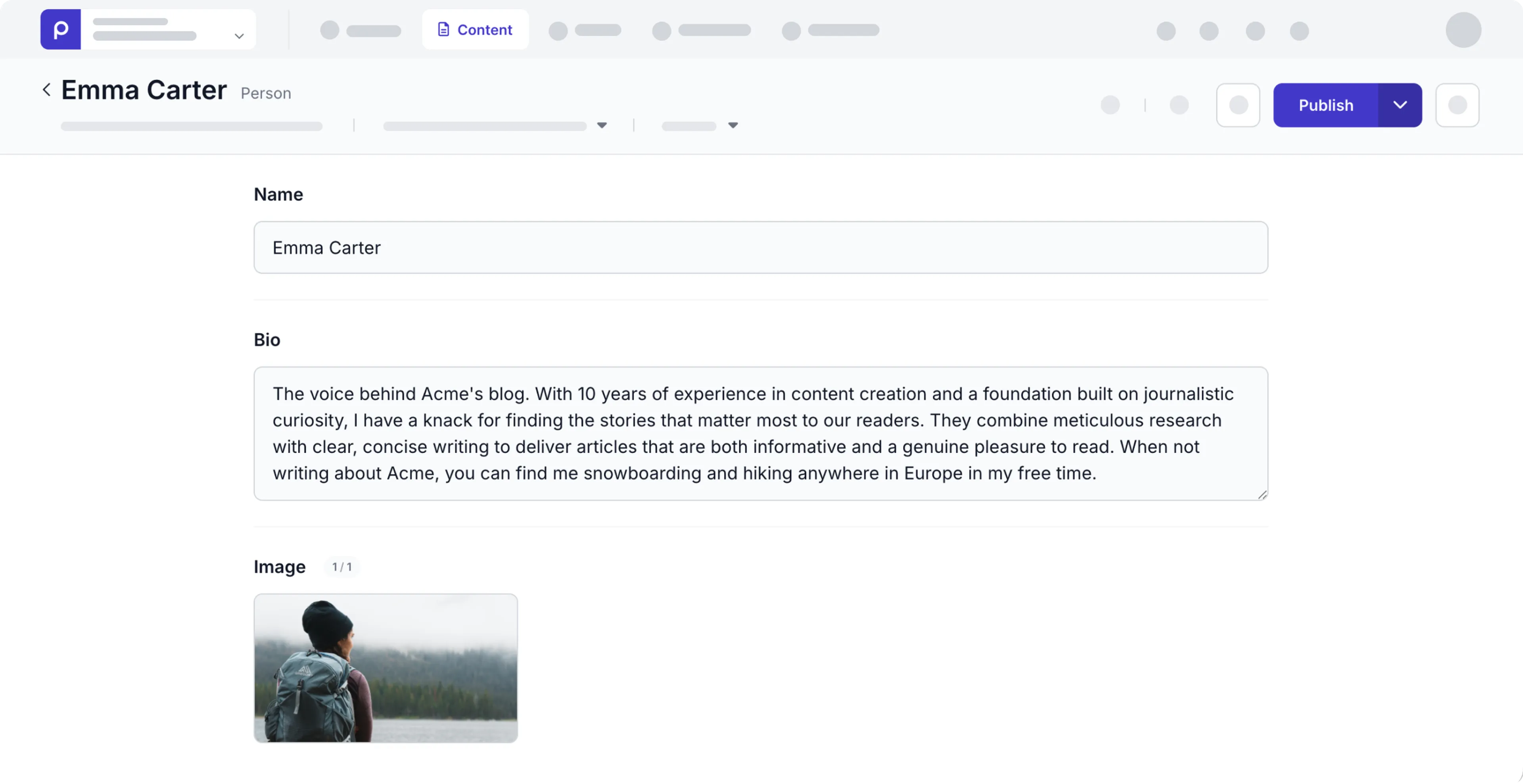Image resolution: width=1523 pixels, height=784 pixels.
Task: Grab the Bio textarea resize handle
Action: (1262, 495)
